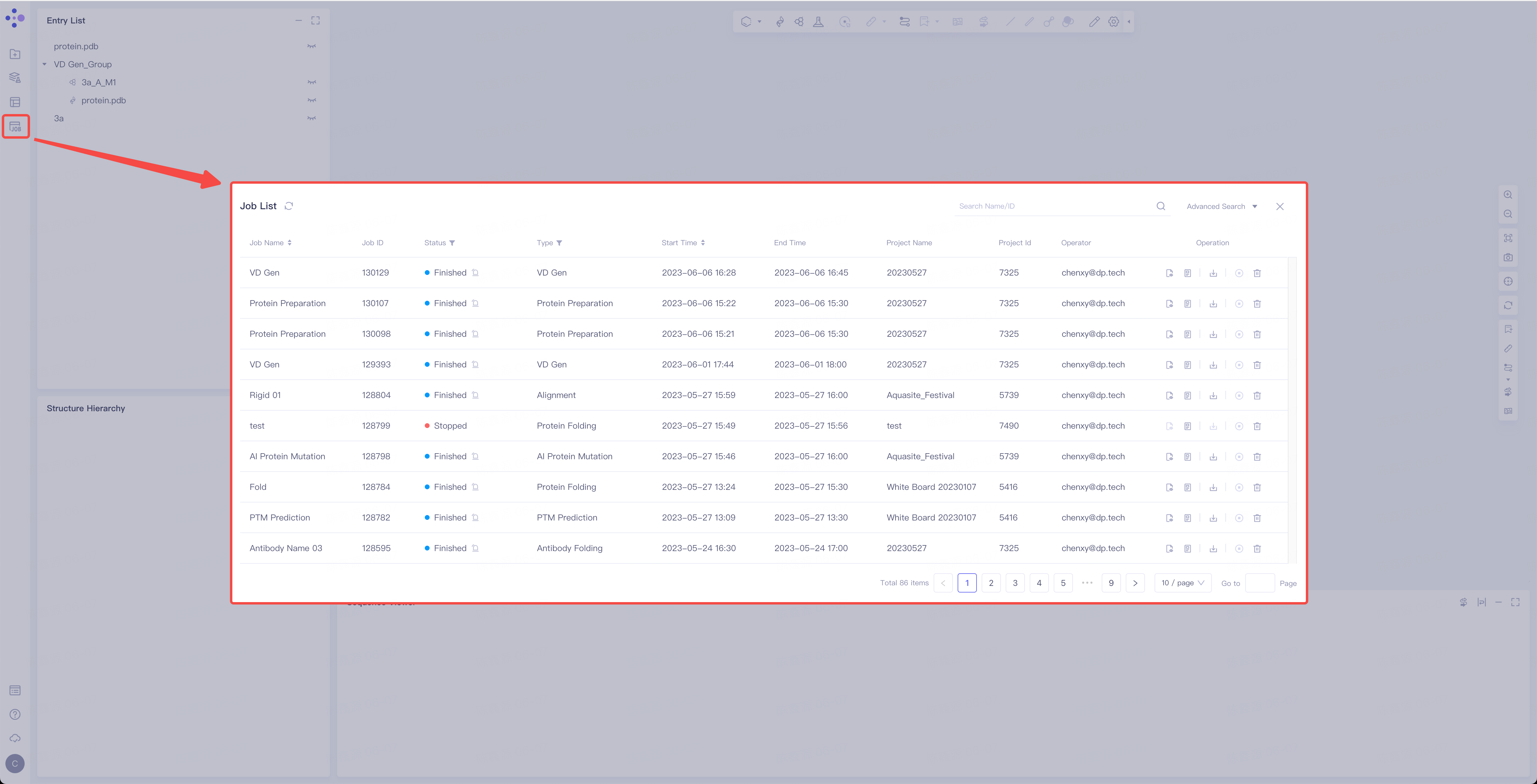Open the Status column filter
The width and height of the screenshot is (1537, 784).
click(452, 243)
